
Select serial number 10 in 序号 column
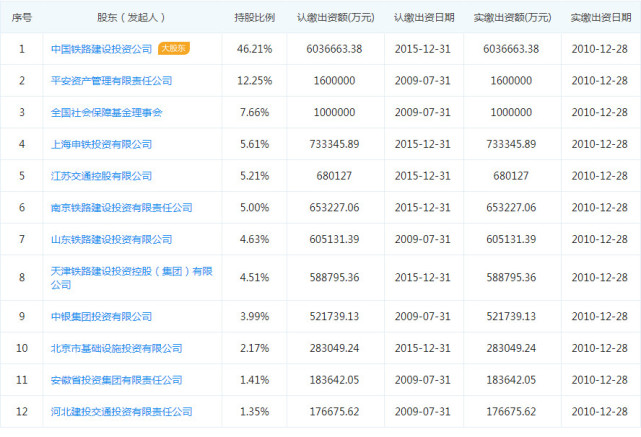[22, 348]
